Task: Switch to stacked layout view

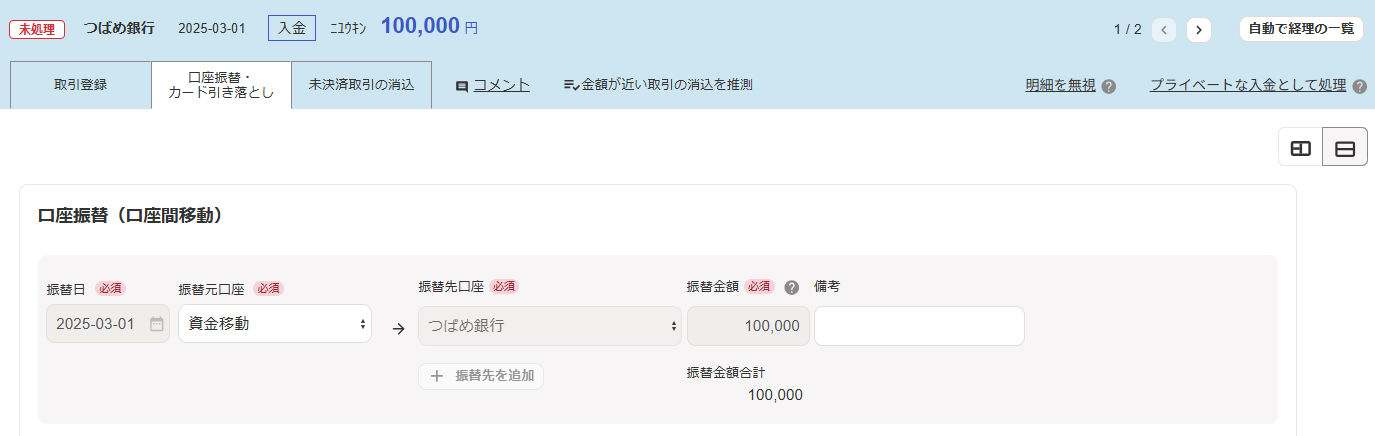Action: point(1345,148)
